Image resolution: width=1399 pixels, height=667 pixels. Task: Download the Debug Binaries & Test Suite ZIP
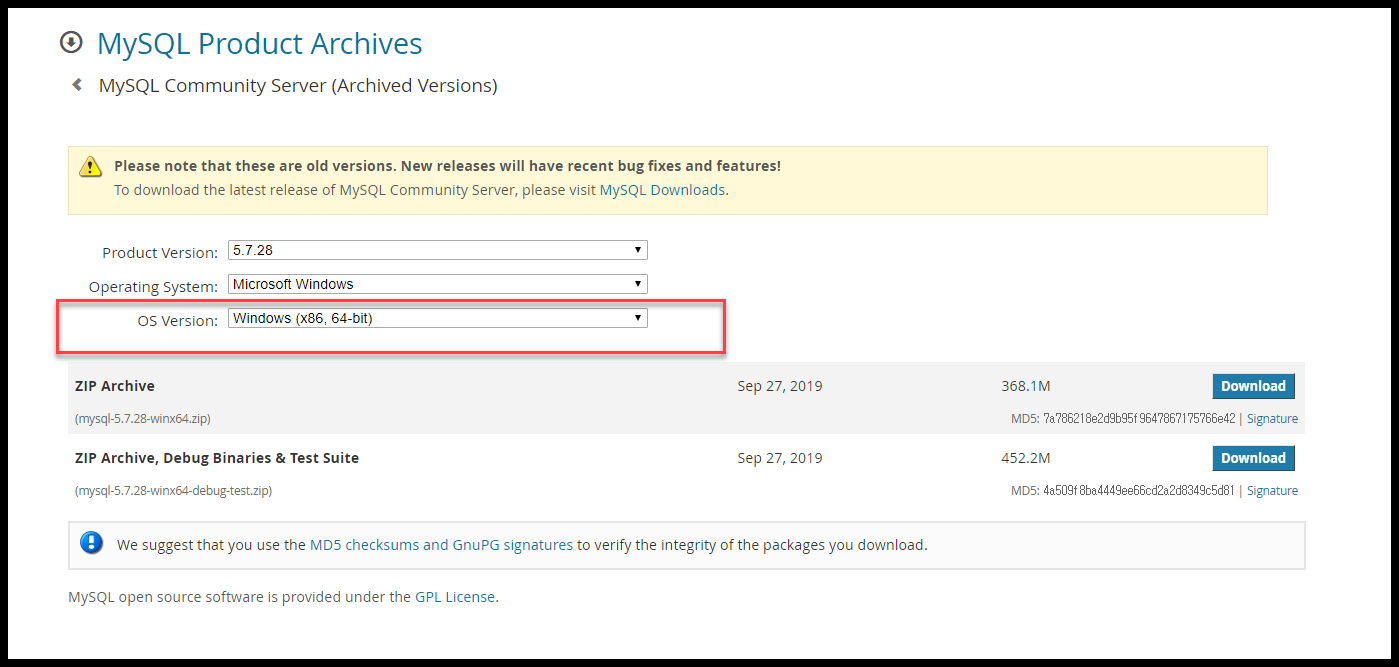click(x=1253, y=458)
